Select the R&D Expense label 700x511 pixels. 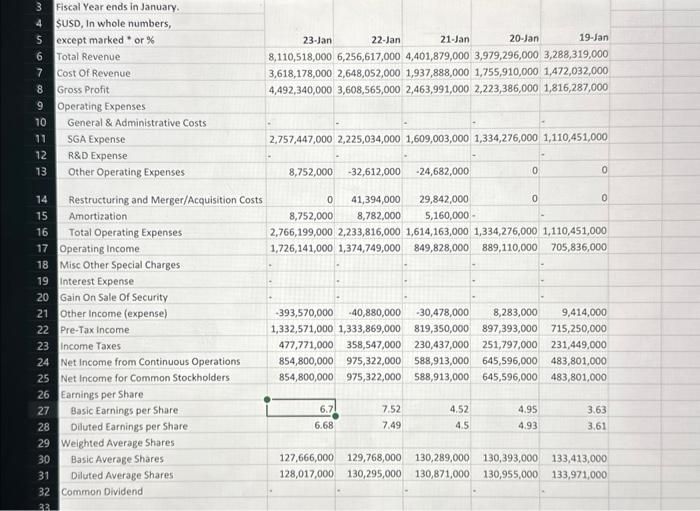[x=97, y=156]
